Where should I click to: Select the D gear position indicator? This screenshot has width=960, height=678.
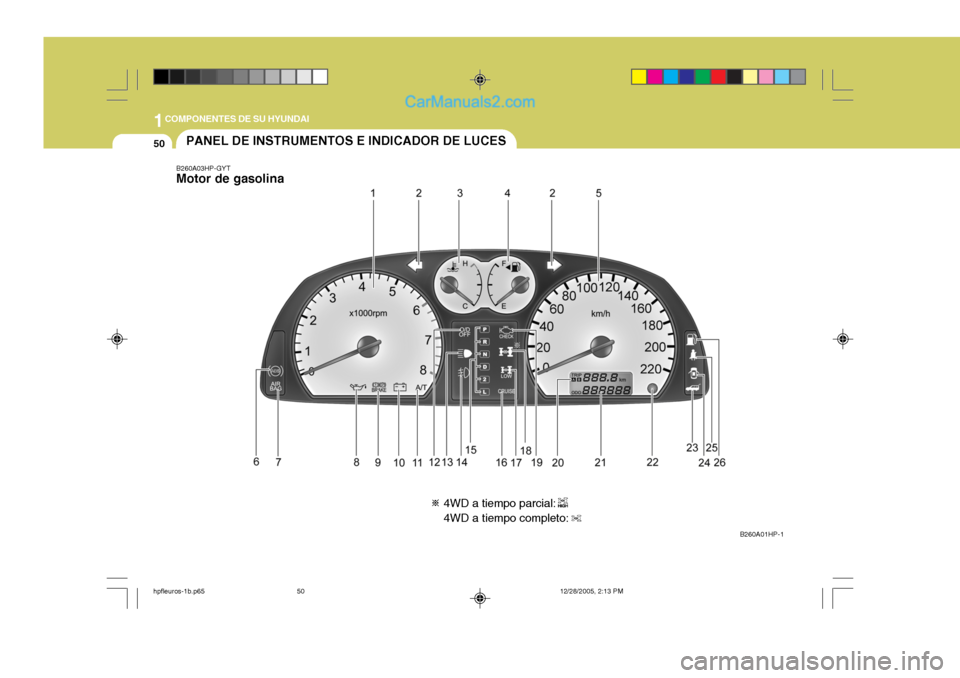[x=484, y=367]
